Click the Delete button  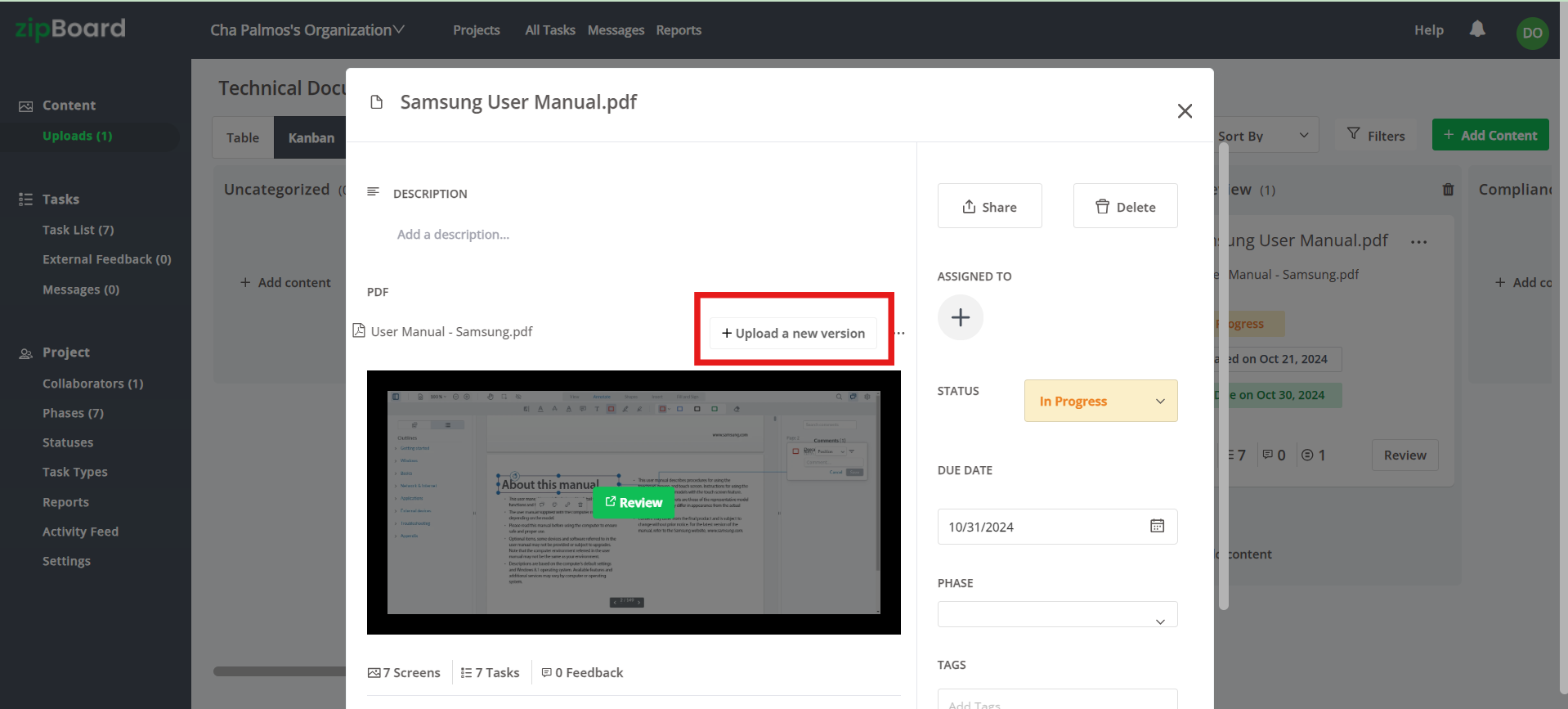coord(1125,206)
